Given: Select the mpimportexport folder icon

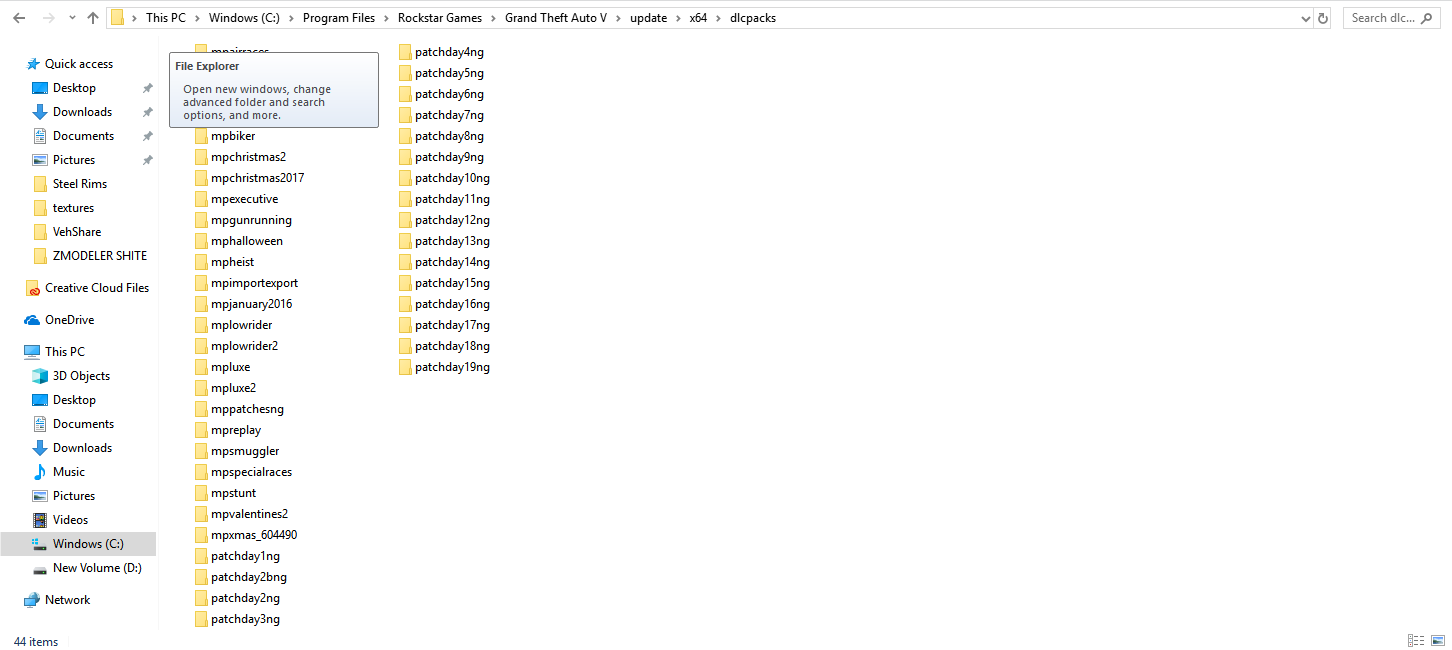Looking at the screenshot, I should coord(201,283).
